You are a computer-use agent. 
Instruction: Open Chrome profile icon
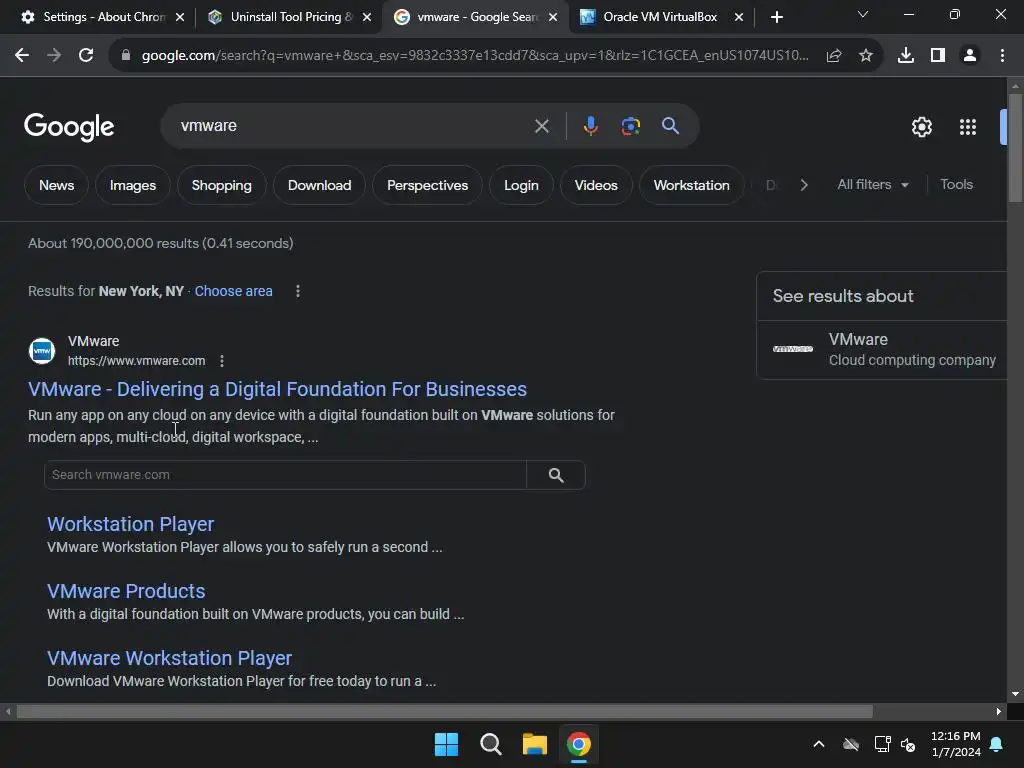[x=970, y=56]
